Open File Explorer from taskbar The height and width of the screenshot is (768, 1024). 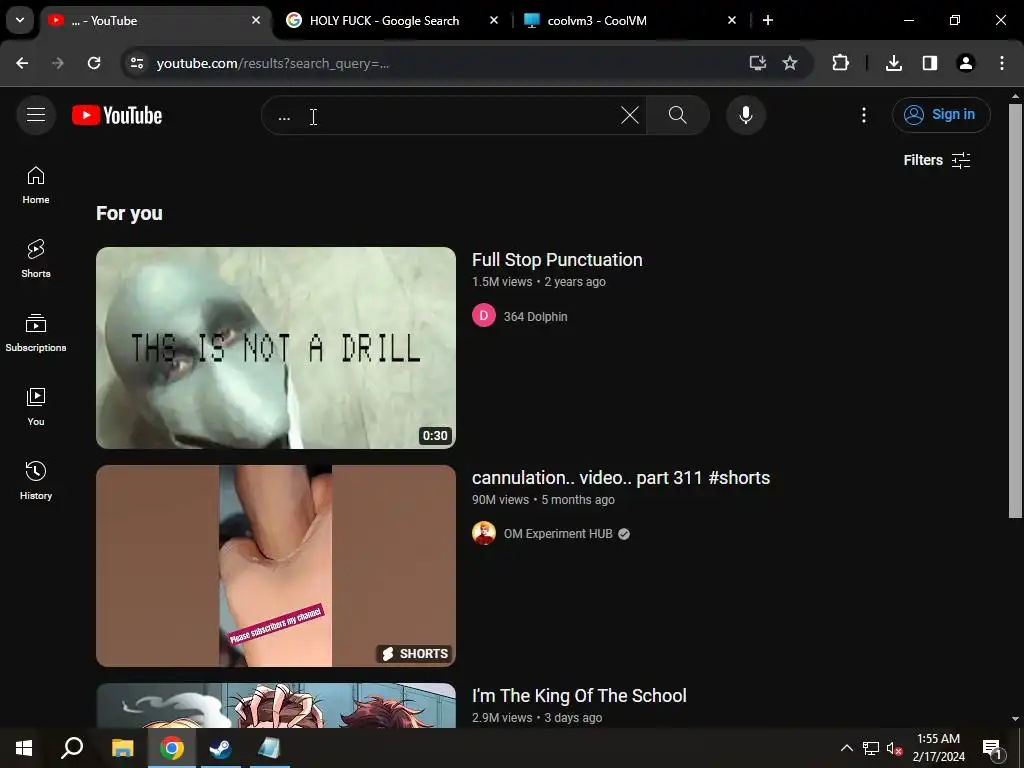click(122, 748)
